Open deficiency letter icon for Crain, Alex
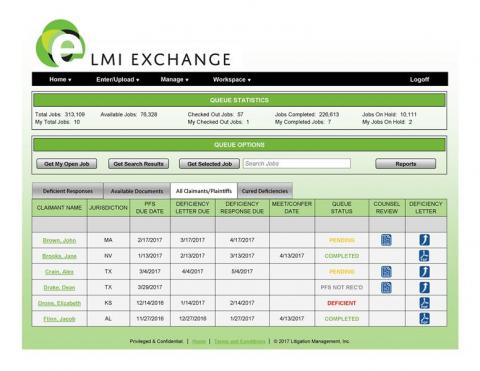The width and height of the screenshot is (480, 371). coord(424,272)
